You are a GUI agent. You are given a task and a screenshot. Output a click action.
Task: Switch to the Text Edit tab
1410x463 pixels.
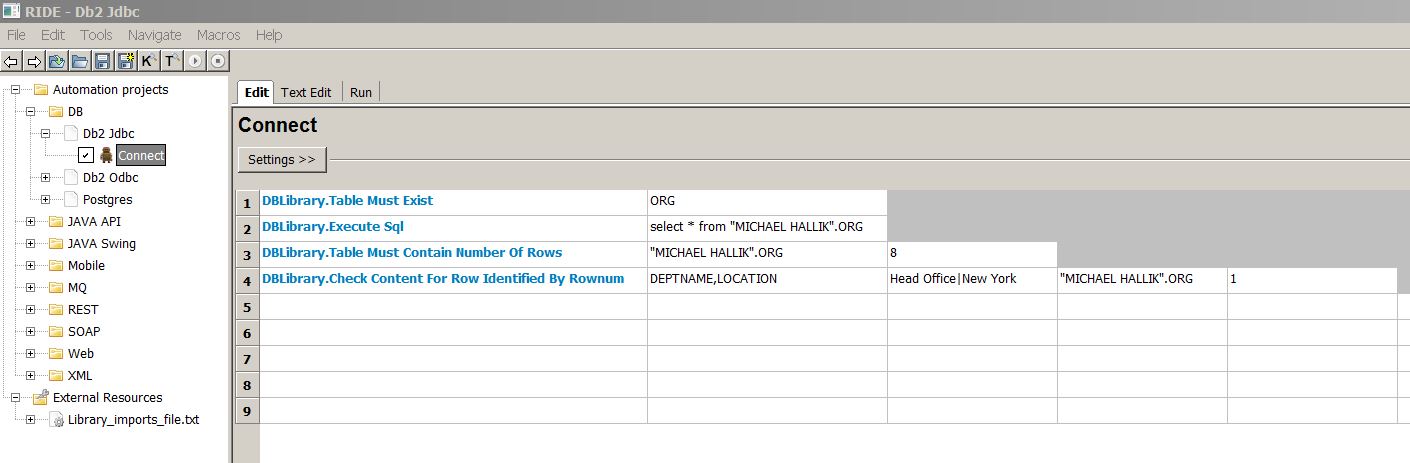306,92
